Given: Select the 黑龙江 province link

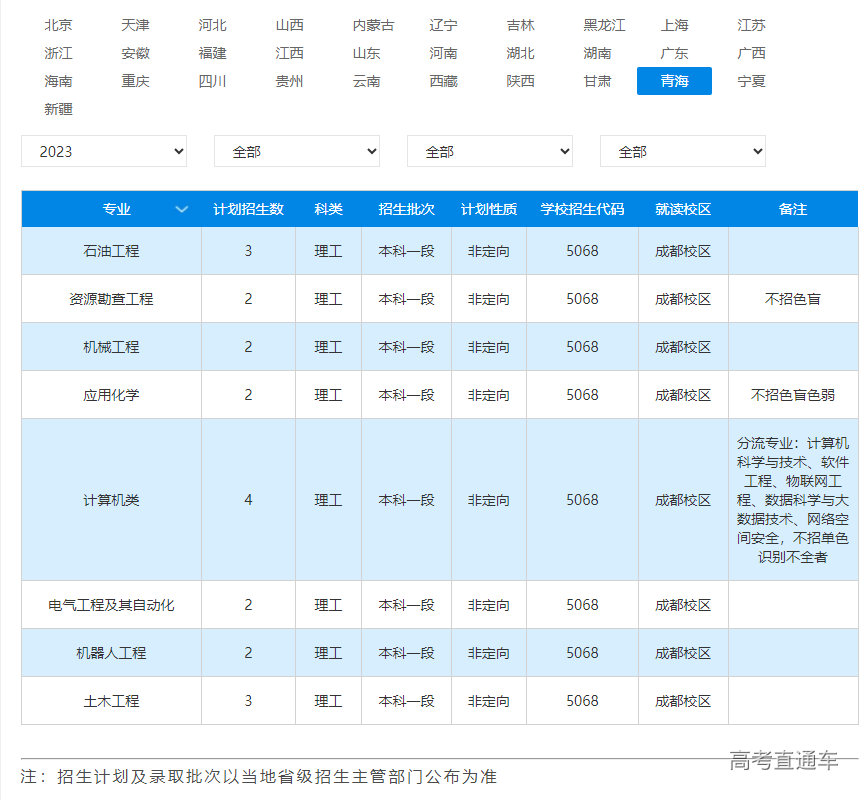Looking at the screenshot, I should (604, 25).
